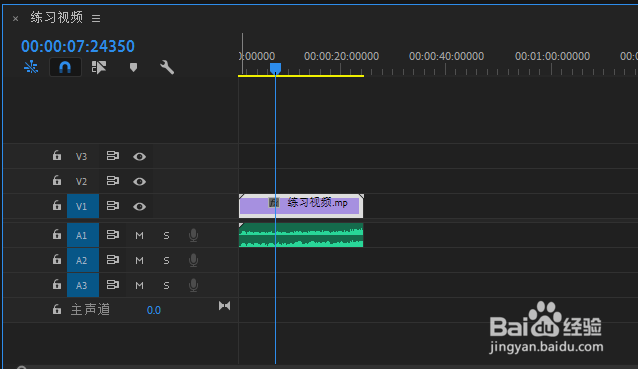Toggle A2 track targeting
Screen dimensions: 638x369
click(x=83, y=260)
